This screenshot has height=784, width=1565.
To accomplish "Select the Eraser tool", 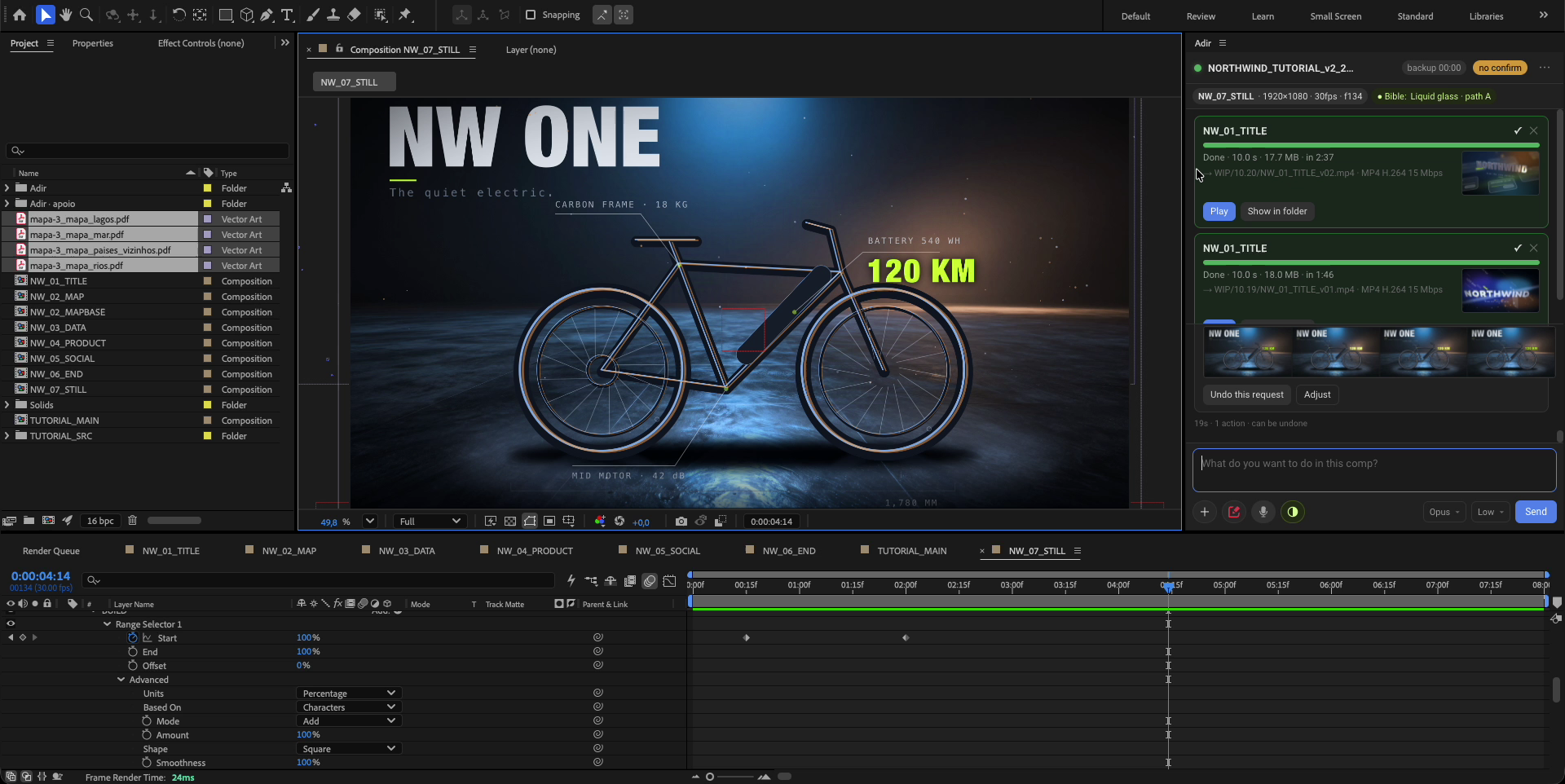I will (354, 15).
